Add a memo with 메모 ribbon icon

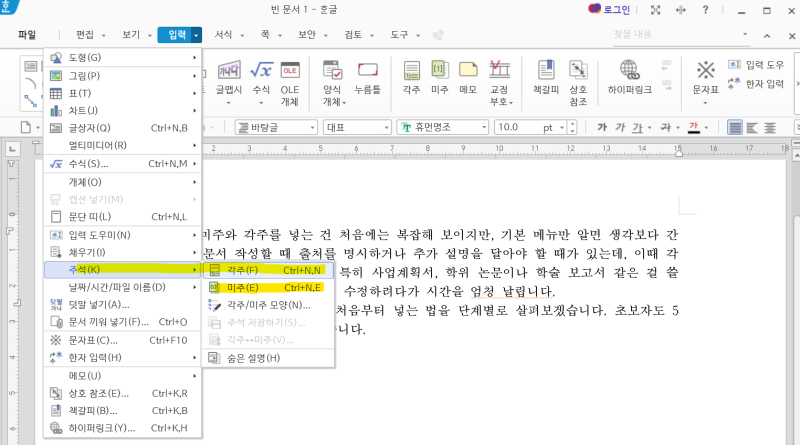[x=468, y=78]
